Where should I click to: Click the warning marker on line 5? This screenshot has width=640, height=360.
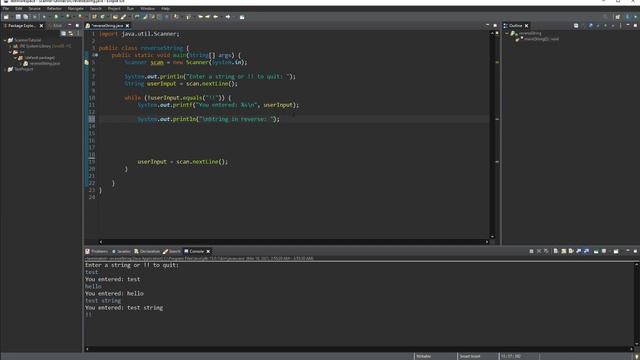pos(87,62)
